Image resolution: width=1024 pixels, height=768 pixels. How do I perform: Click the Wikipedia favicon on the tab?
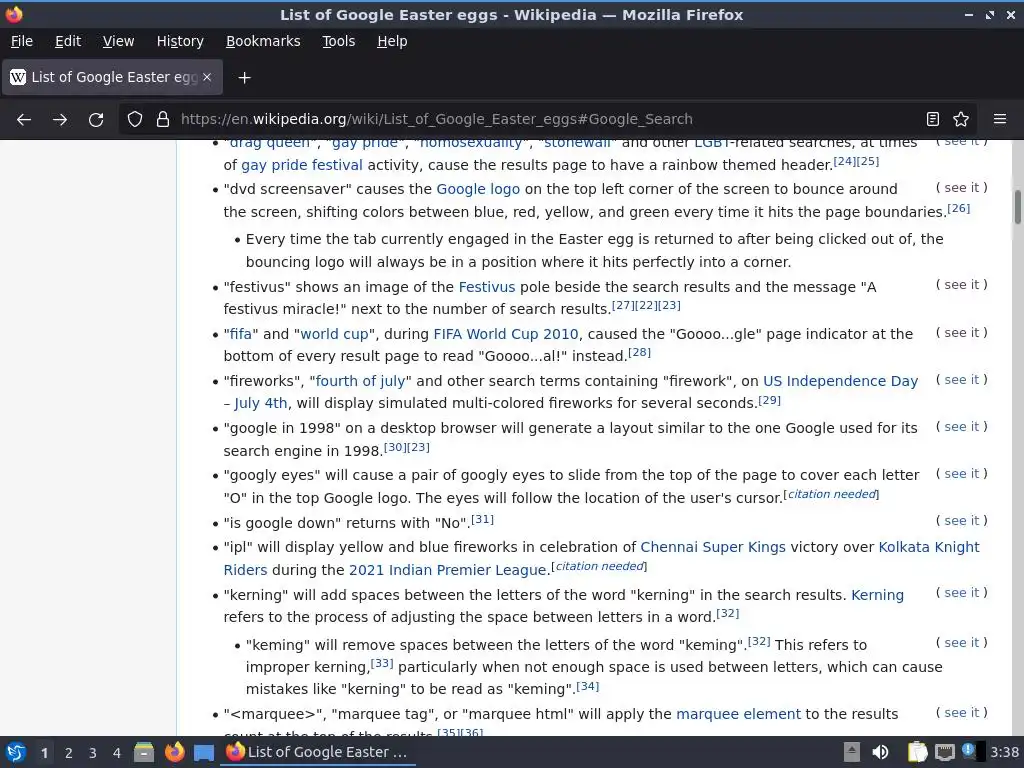pyautogui.click(x=18, y=77)
